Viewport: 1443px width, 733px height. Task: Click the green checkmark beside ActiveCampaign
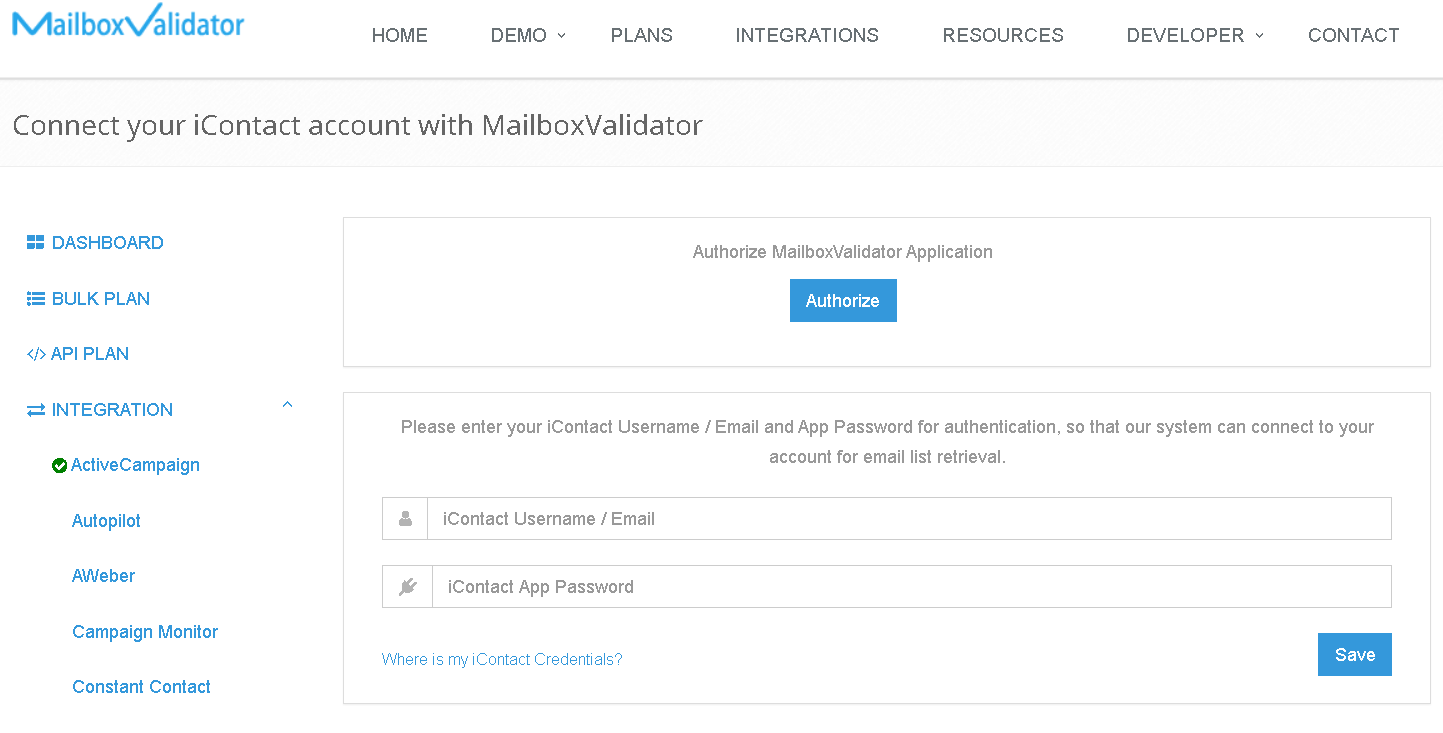click(60, 465)
